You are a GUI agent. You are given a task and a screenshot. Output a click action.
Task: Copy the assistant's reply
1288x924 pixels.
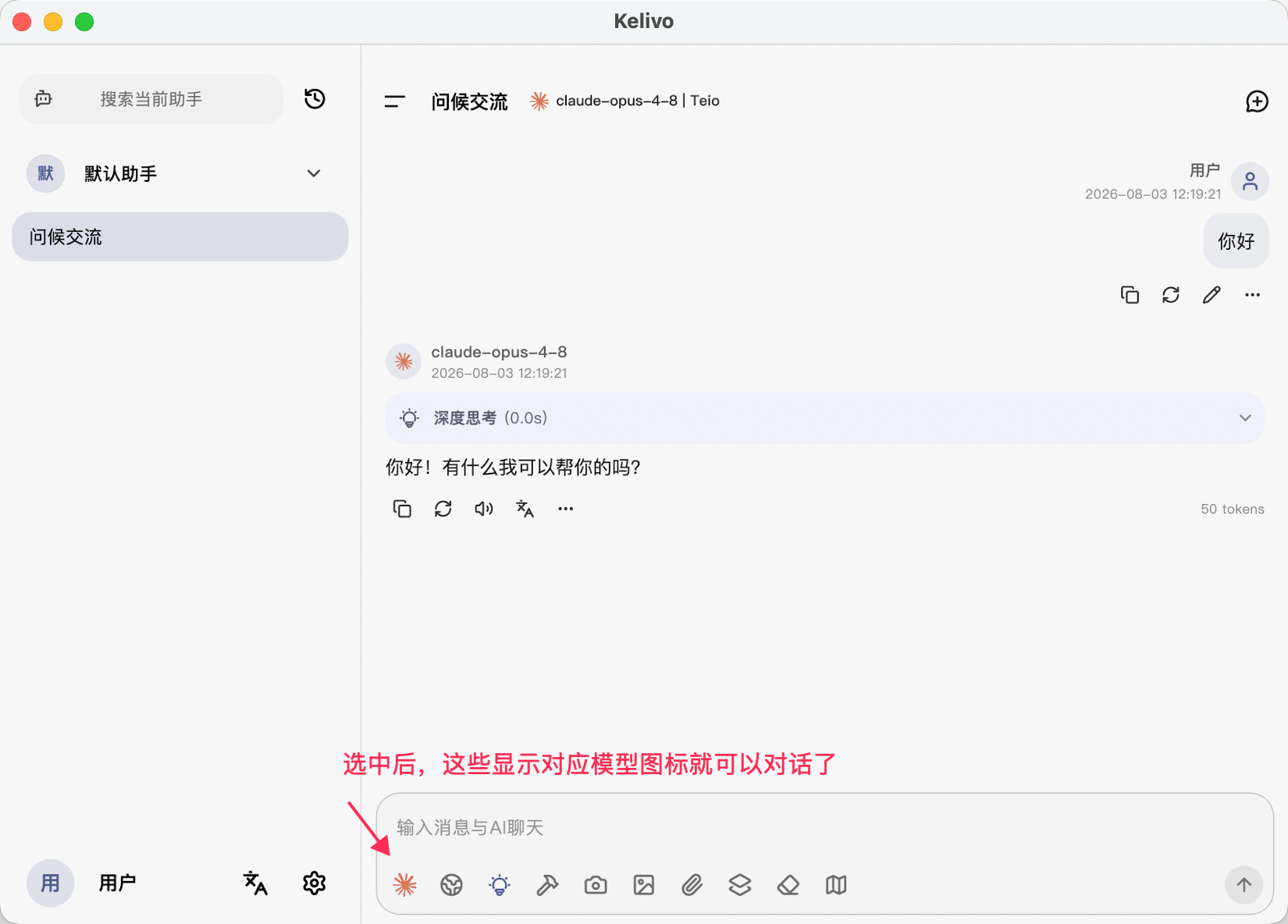pyautogui.click(x=402, y=509)
